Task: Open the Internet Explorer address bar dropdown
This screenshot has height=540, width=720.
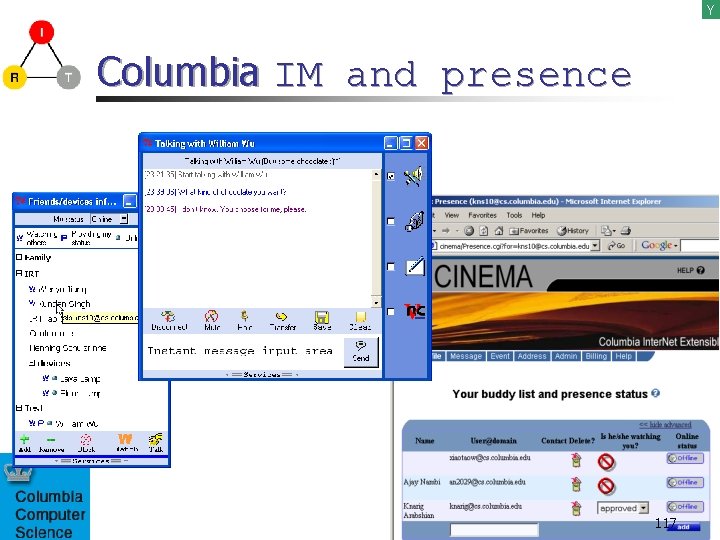Action: tap(595, 246)
